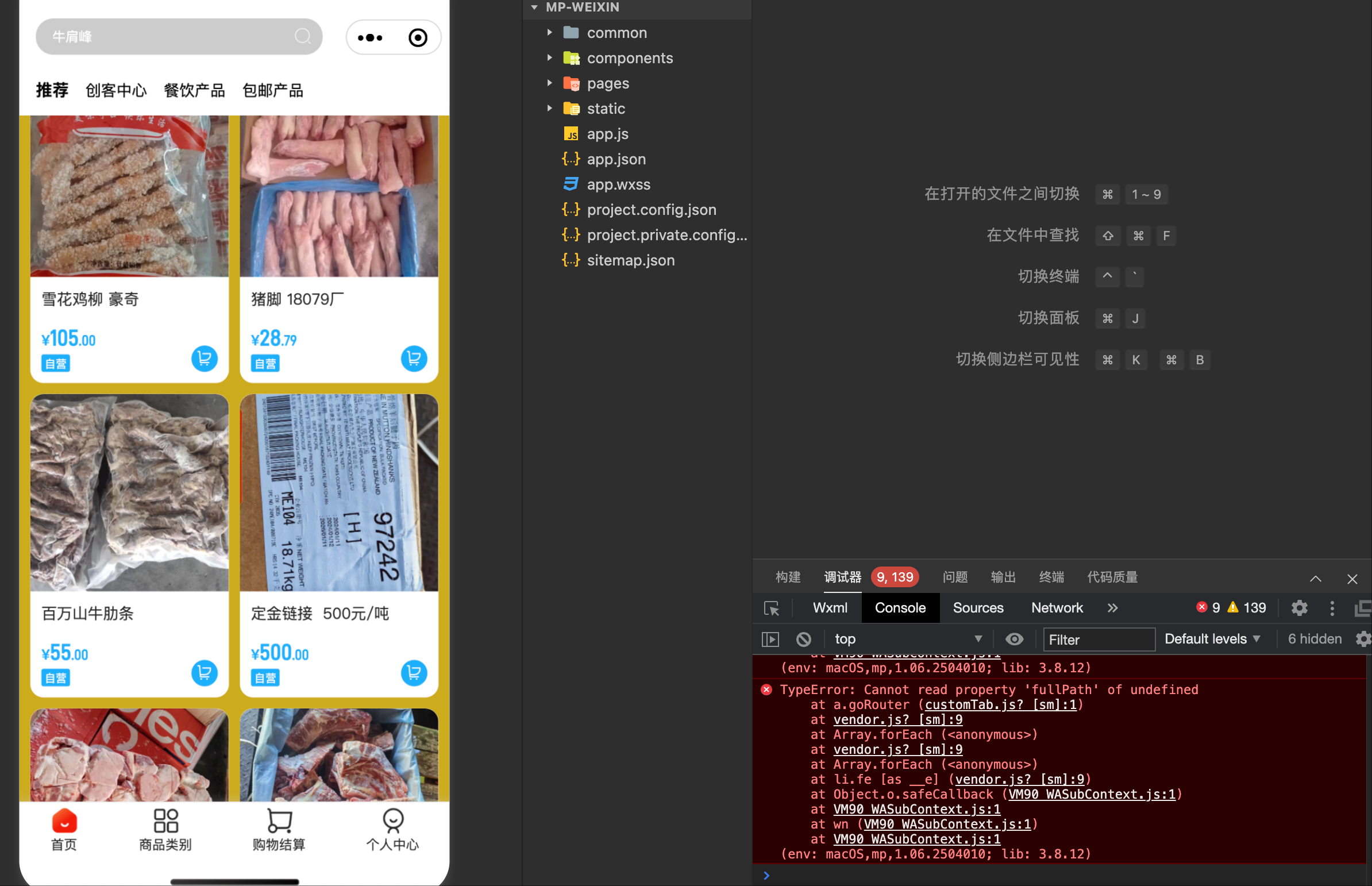Open 雪花鸡柳 豪奇 product image
This screenshot has width=1372, height=886.
tap(129, 195)
